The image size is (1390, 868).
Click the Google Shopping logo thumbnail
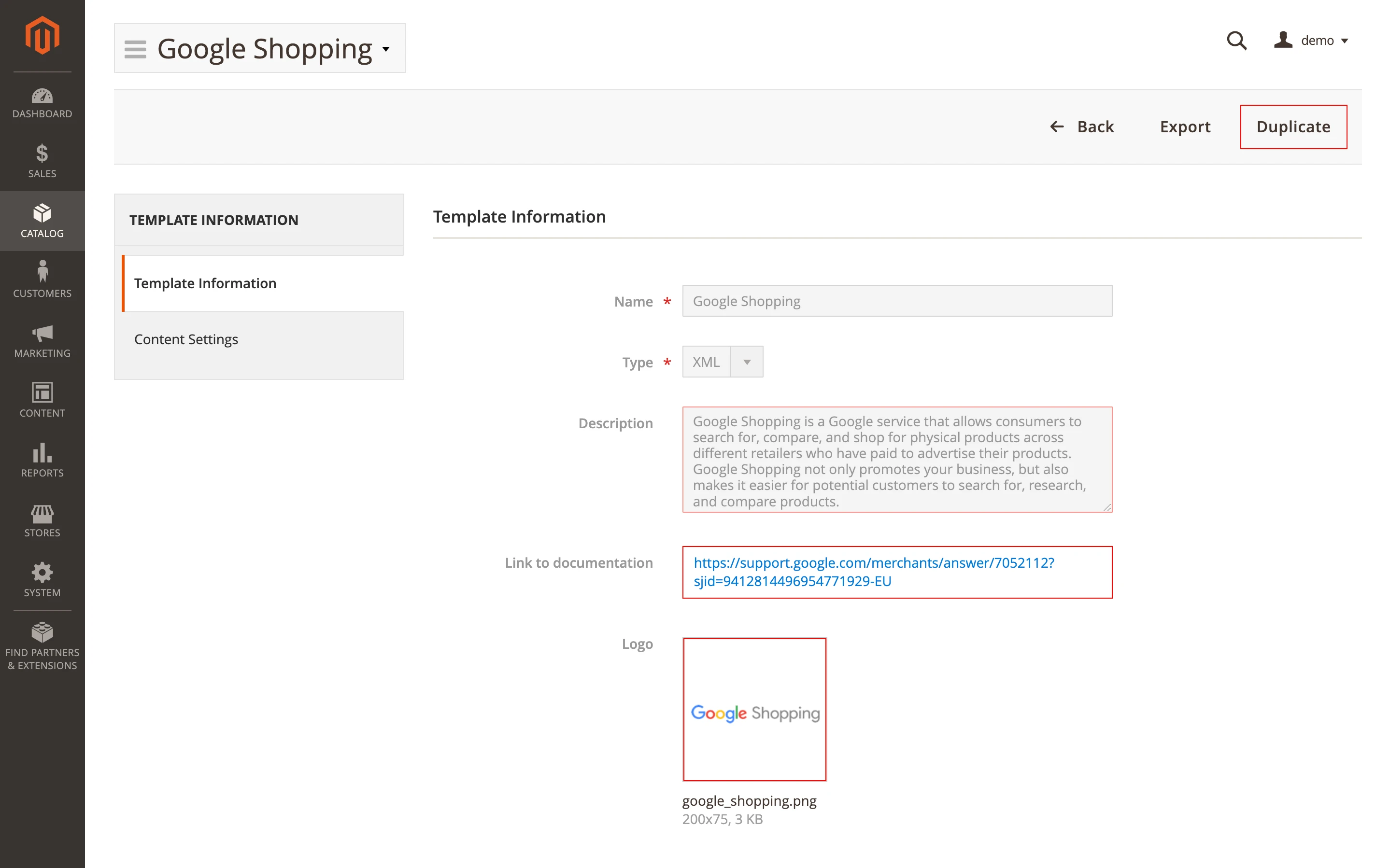pos(754,710)
